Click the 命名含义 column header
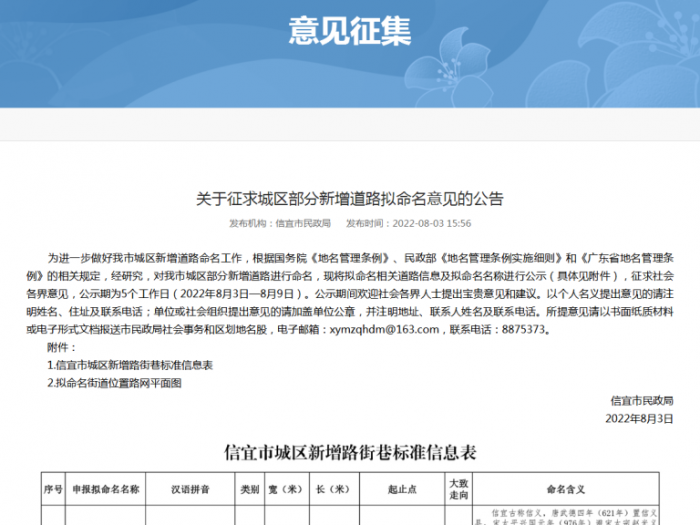 pyautogui.click(x=566, y=489)
